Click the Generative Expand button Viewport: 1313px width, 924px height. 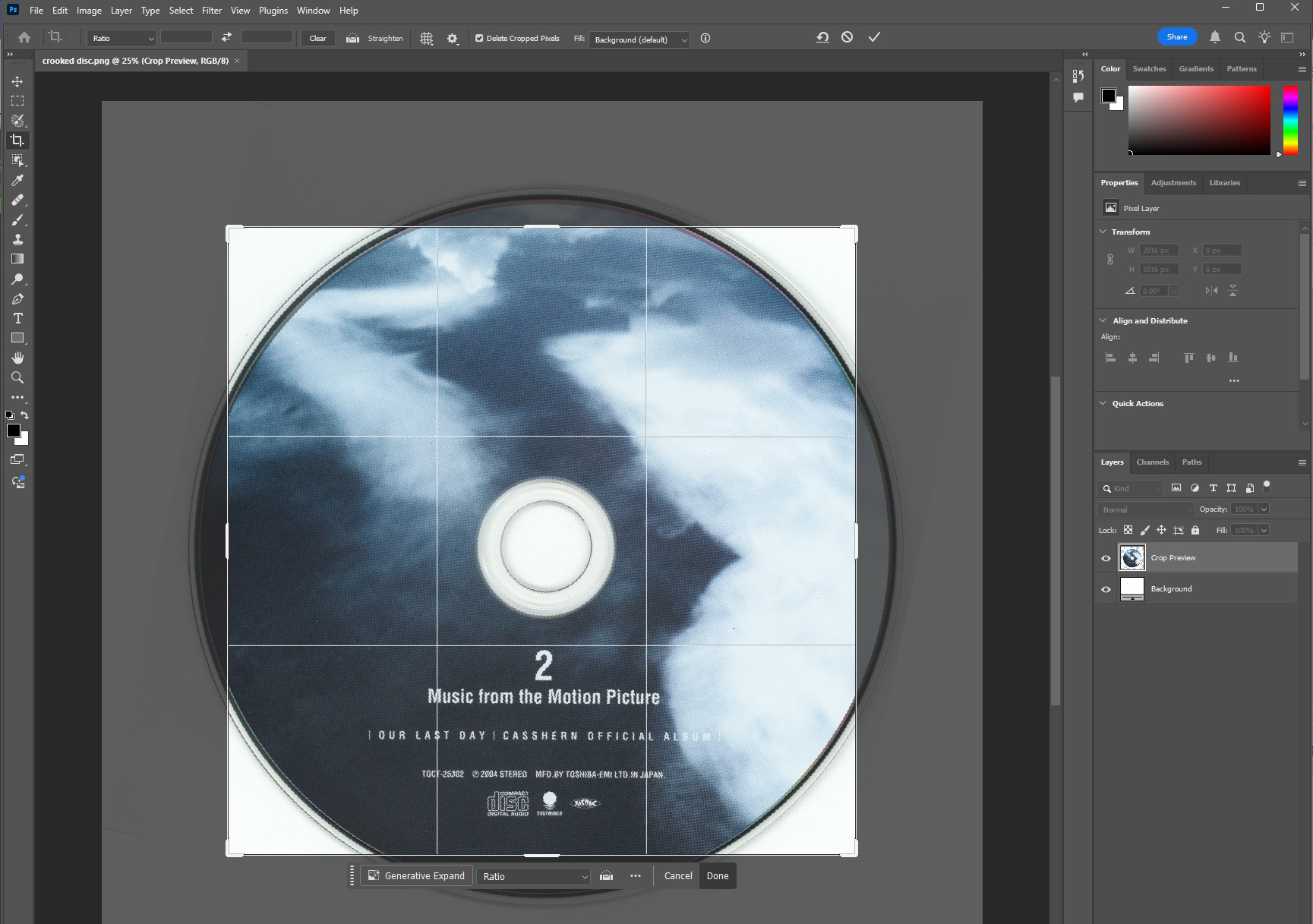[x=416, y=876]
